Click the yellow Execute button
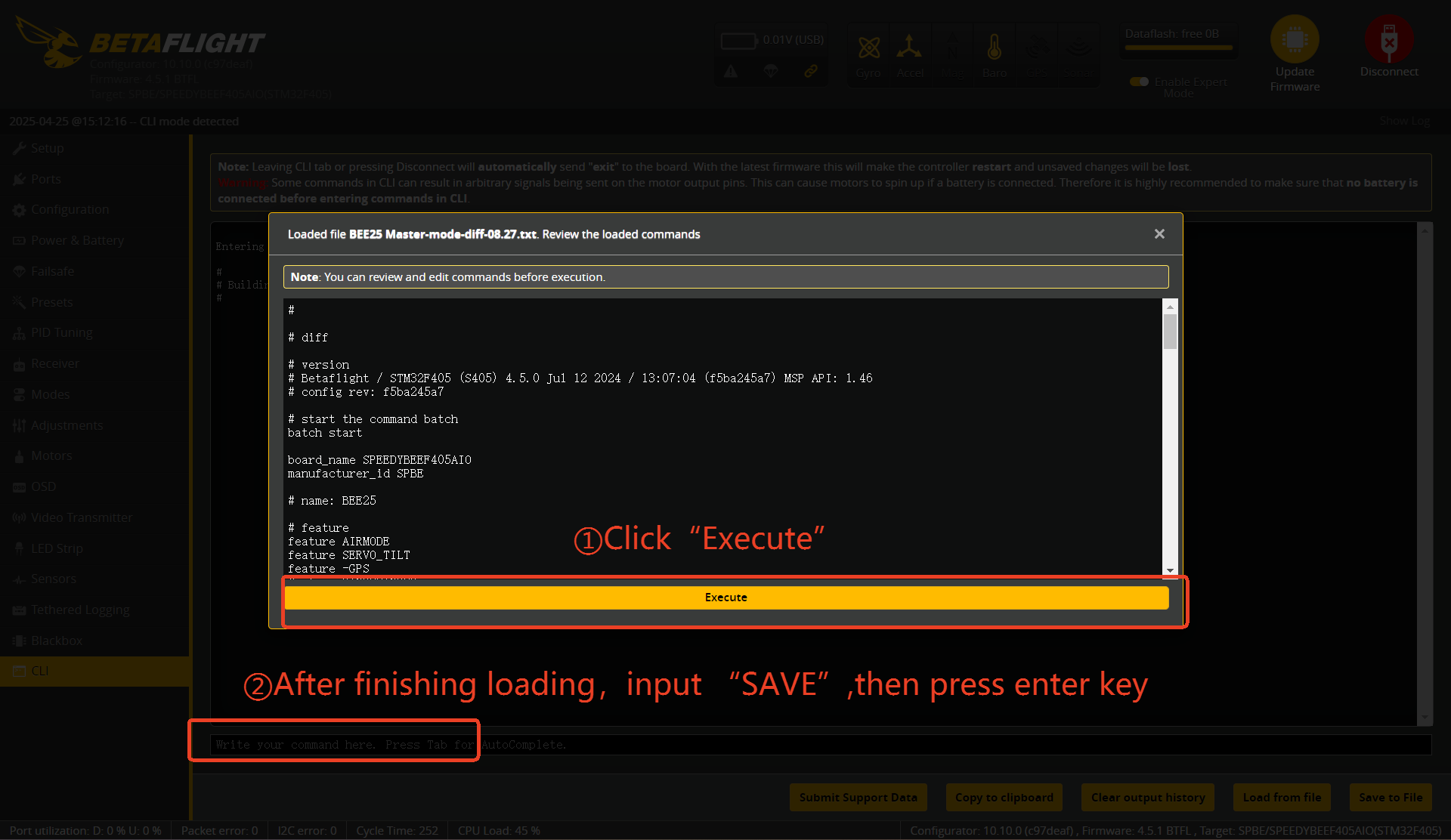This screenshot has width=1451, height=840. (726, 598)
